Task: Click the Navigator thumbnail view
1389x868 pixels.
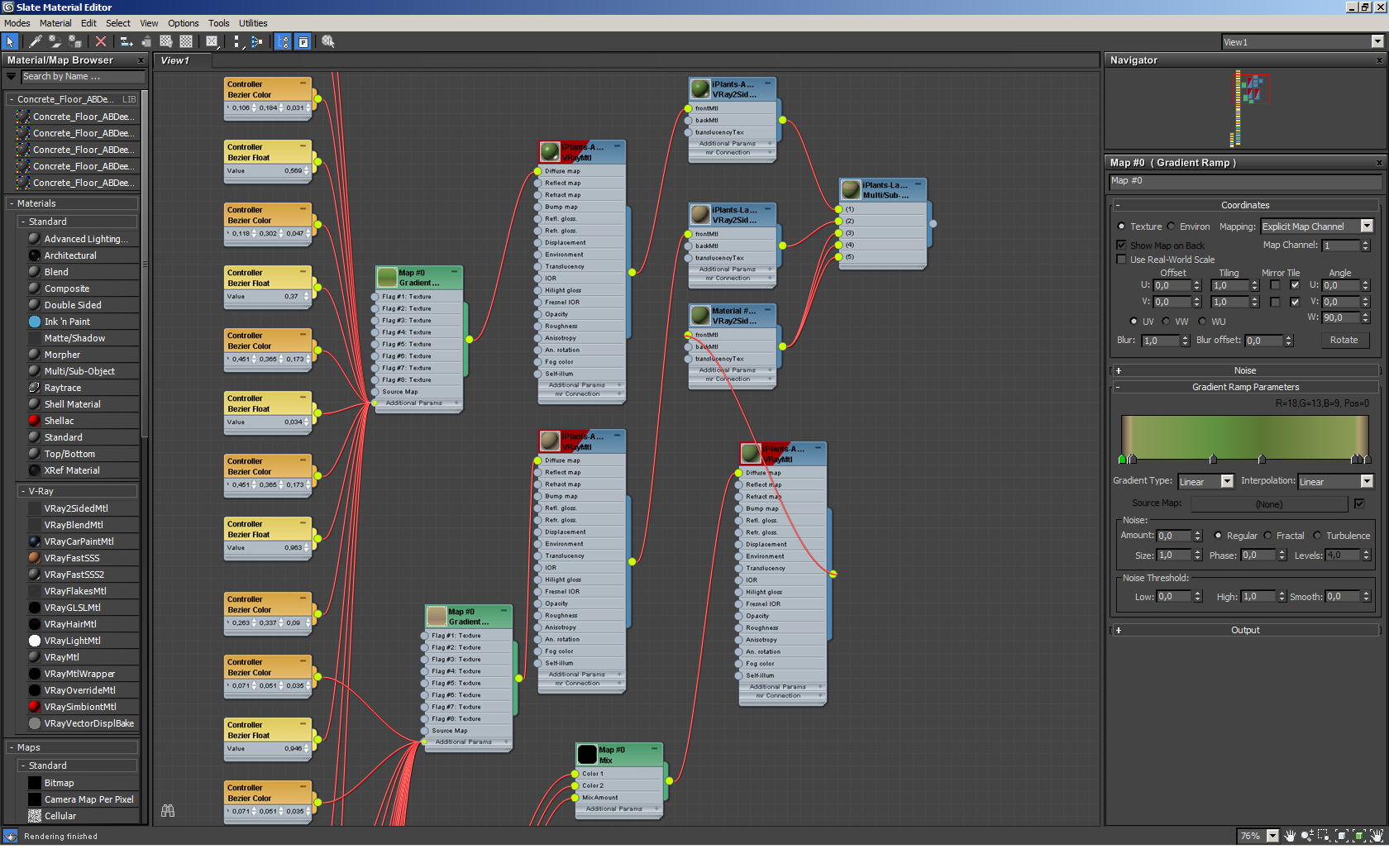Action: (1245, 109)
